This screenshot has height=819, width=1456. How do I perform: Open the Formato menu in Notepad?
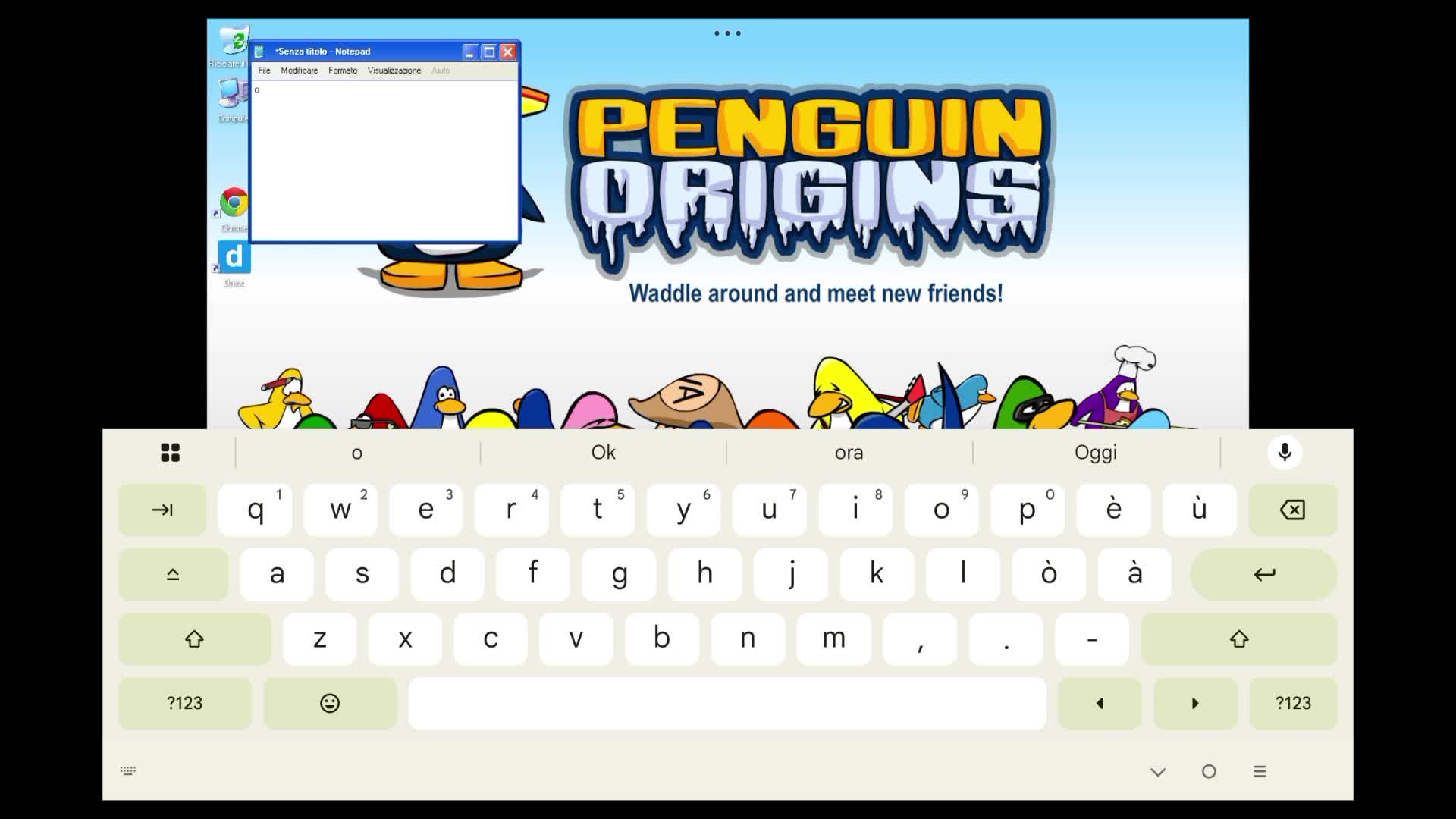(x=343, y=71)
